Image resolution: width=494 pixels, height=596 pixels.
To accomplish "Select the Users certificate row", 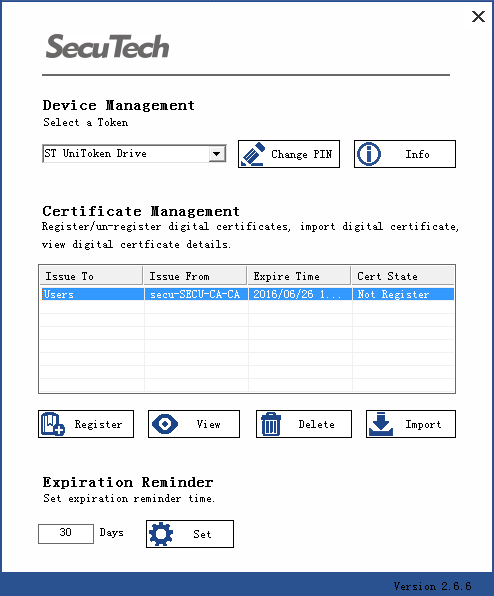I will pos(247,294).
